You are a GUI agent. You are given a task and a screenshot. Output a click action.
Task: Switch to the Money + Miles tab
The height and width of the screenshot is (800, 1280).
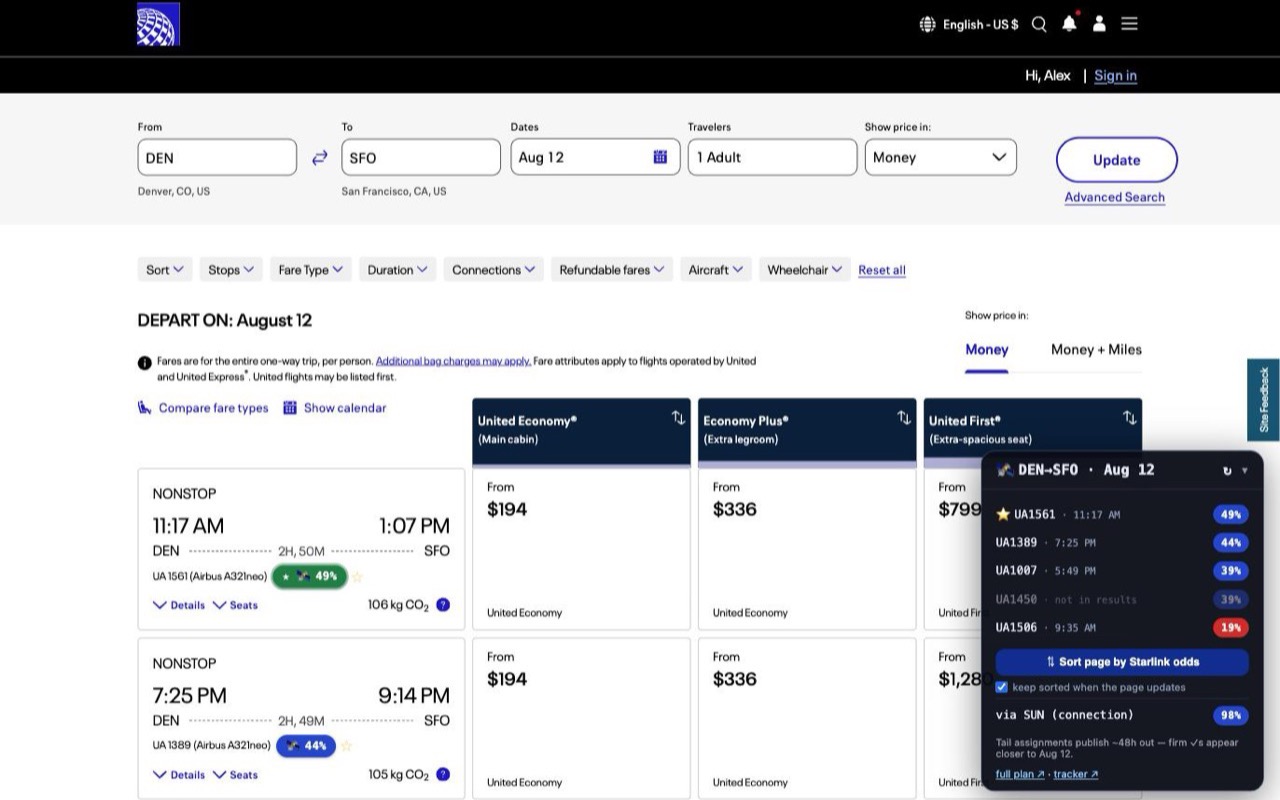point(1096,349)
